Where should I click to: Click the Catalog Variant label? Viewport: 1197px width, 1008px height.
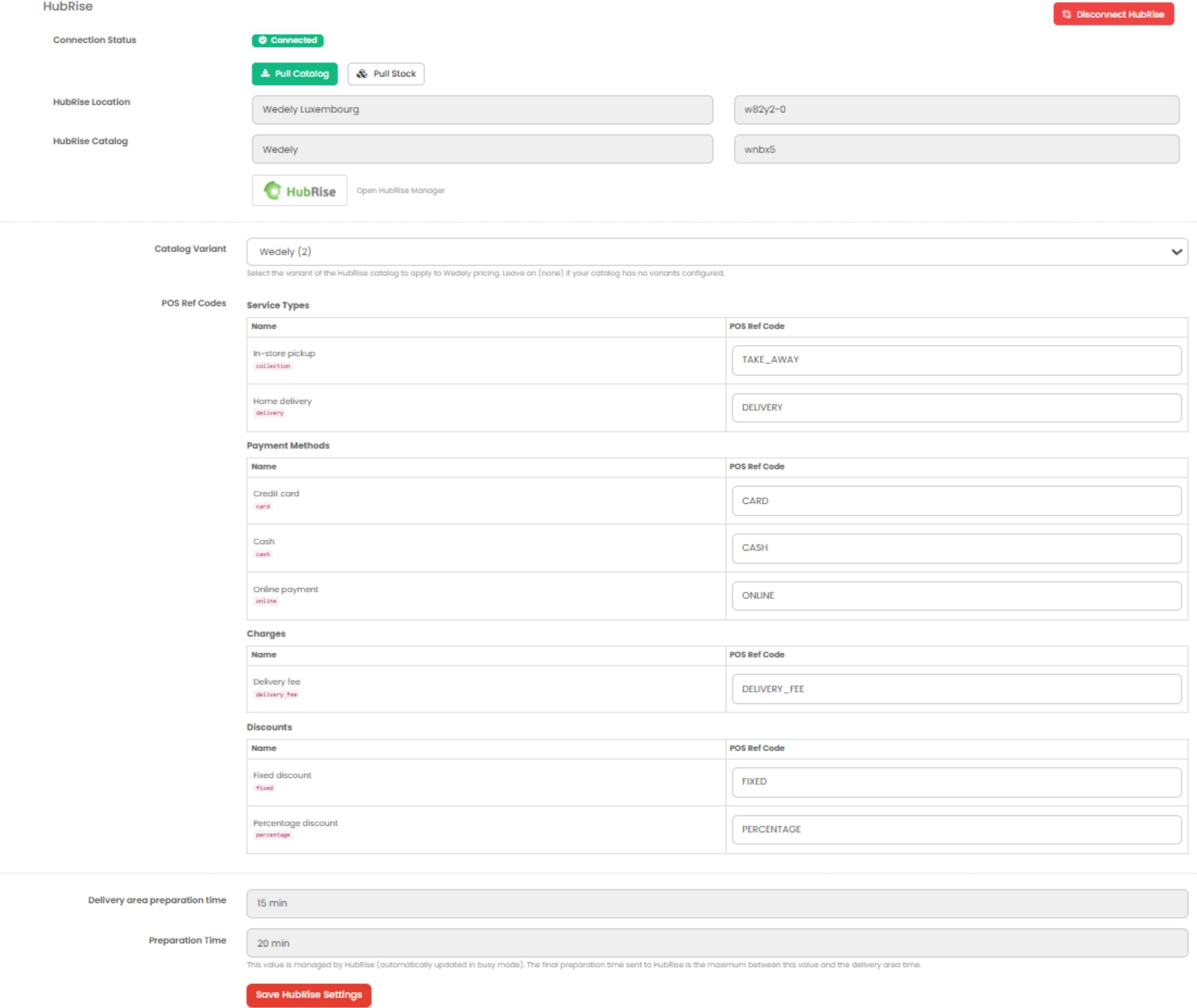pyautogui.click(x=190, y=248)
